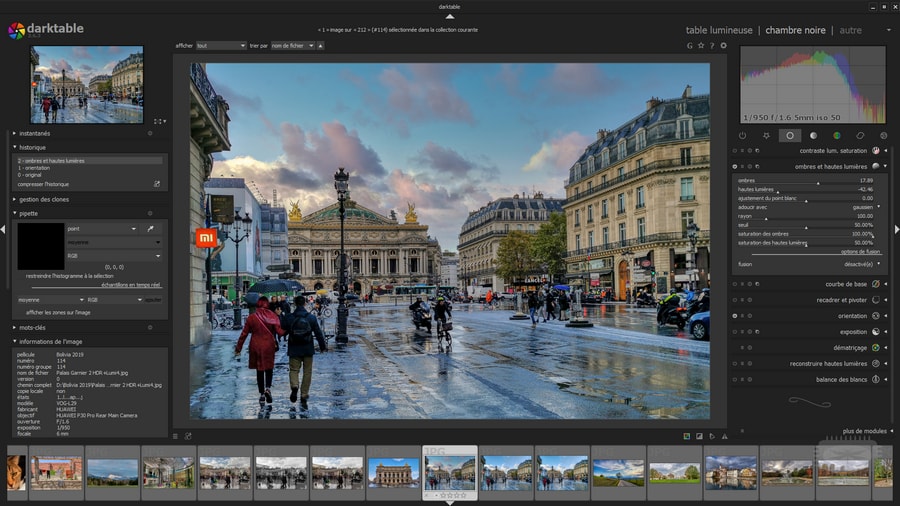Toggle softproofing icon below image
This screenshot has width=900, height=506.
712,437
